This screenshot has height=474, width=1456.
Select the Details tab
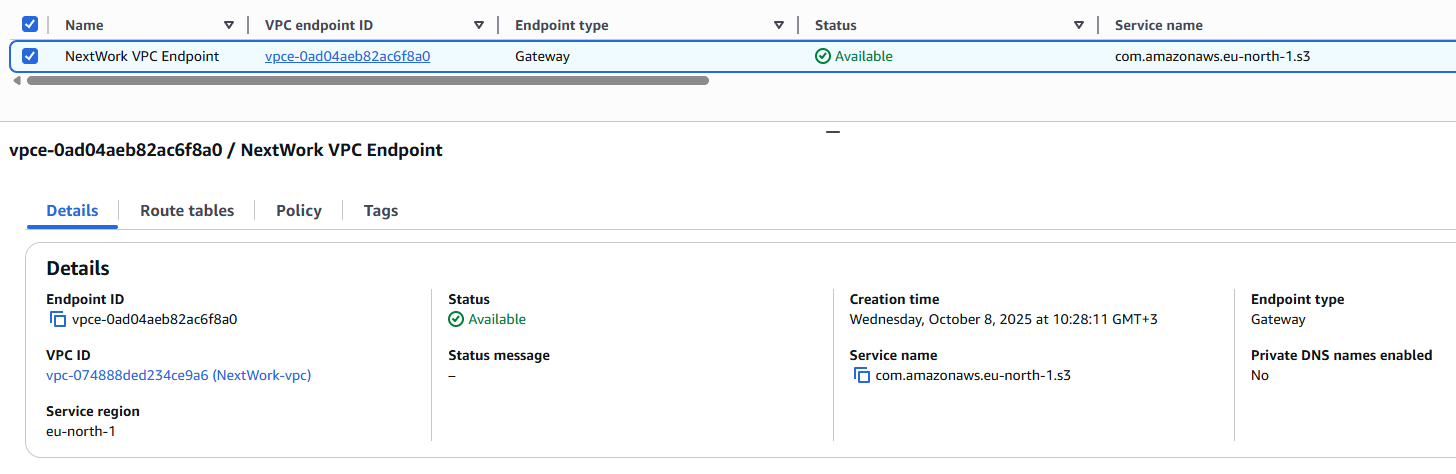[x=72, y=211]
